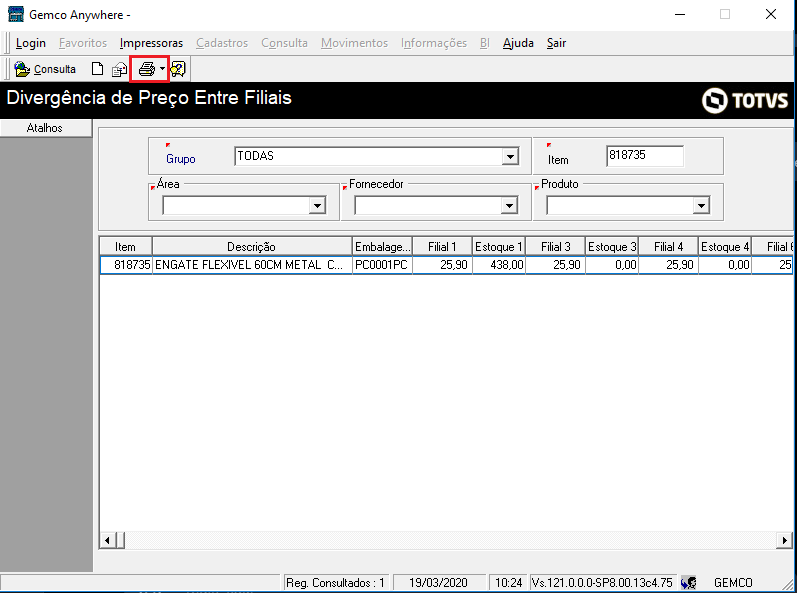The height and width of the screenshot is (593, 797).
Task: Click the horizontal scrollbar left arrow
Action: [x=107, y=540]
